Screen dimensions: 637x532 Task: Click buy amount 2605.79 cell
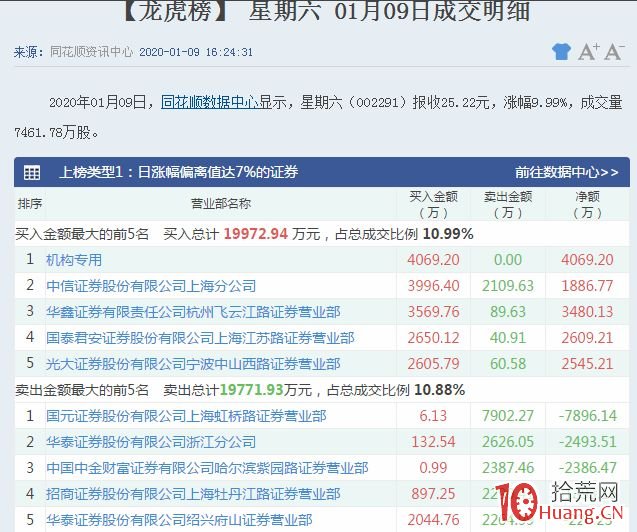(433, 364)
